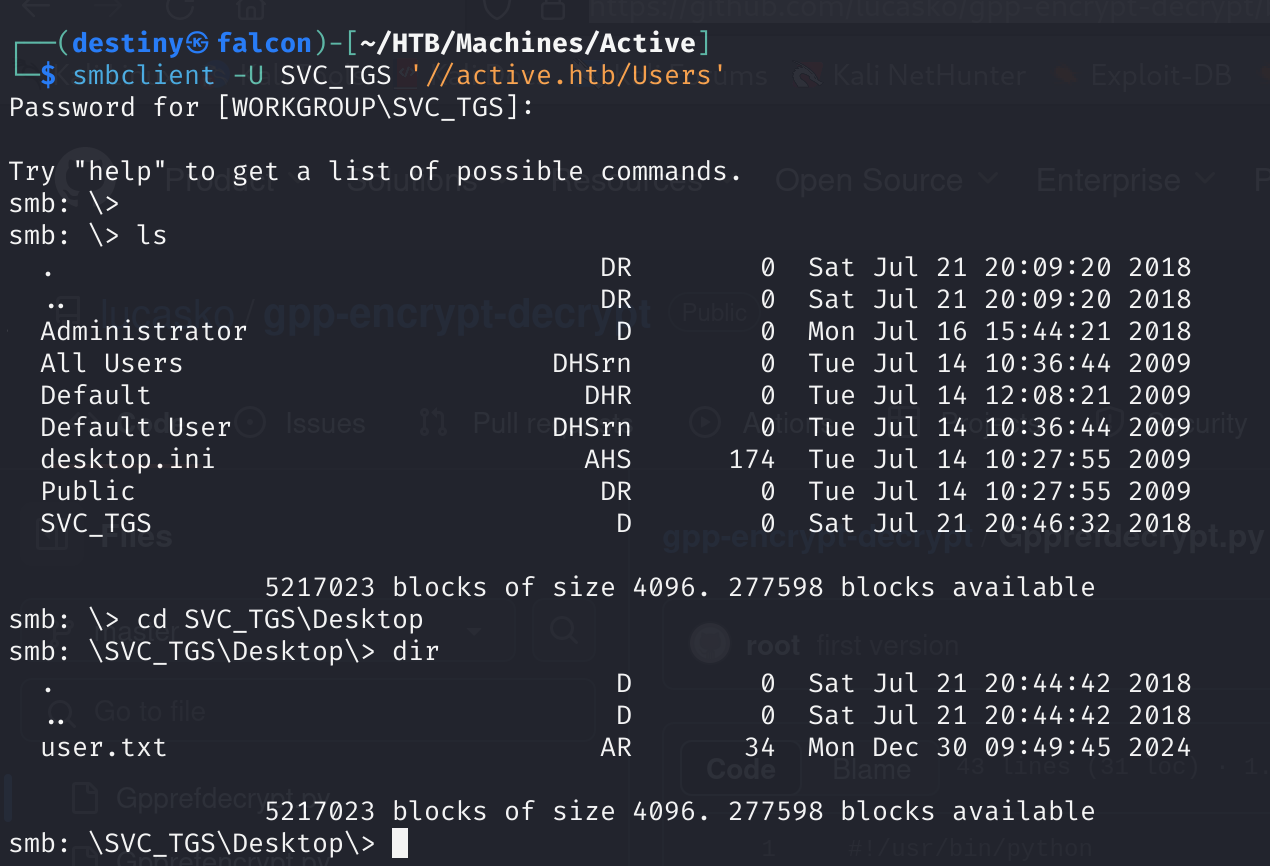1270x866 pixels.
Task: Click the faint Actions play icon
Action: [705, 424]
